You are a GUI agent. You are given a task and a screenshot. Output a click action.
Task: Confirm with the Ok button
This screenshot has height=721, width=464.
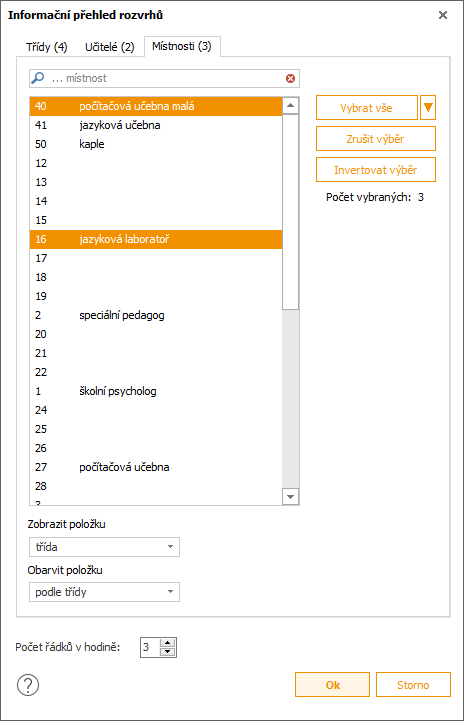pos(332,685)
